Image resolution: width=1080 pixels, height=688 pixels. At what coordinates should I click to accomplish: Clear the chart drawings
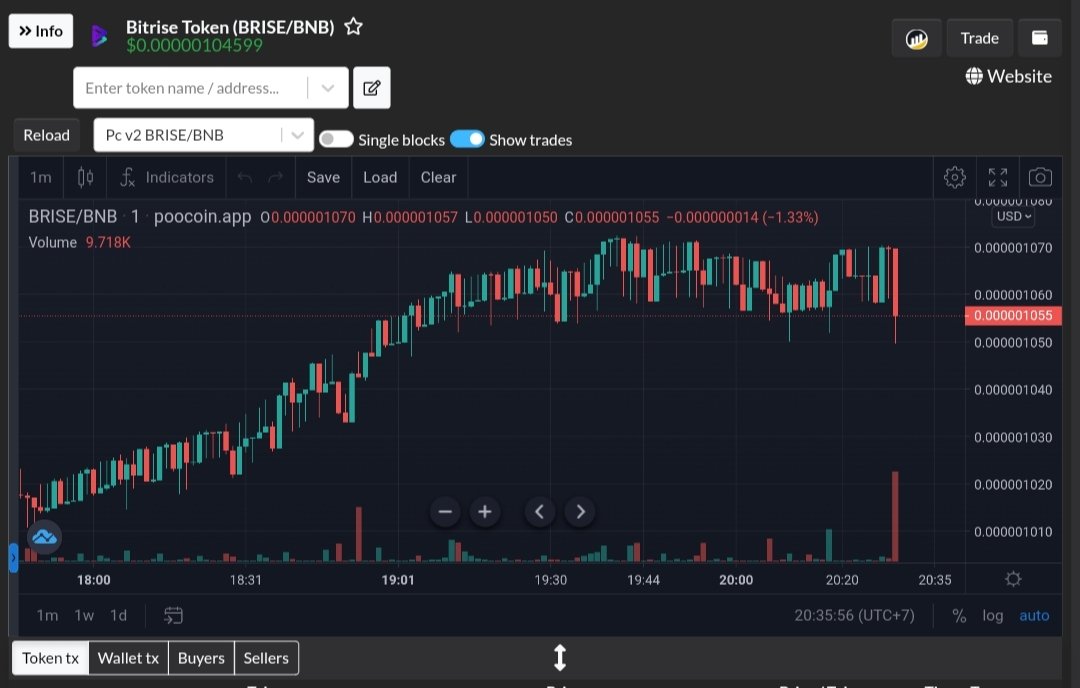click(438, 178)
